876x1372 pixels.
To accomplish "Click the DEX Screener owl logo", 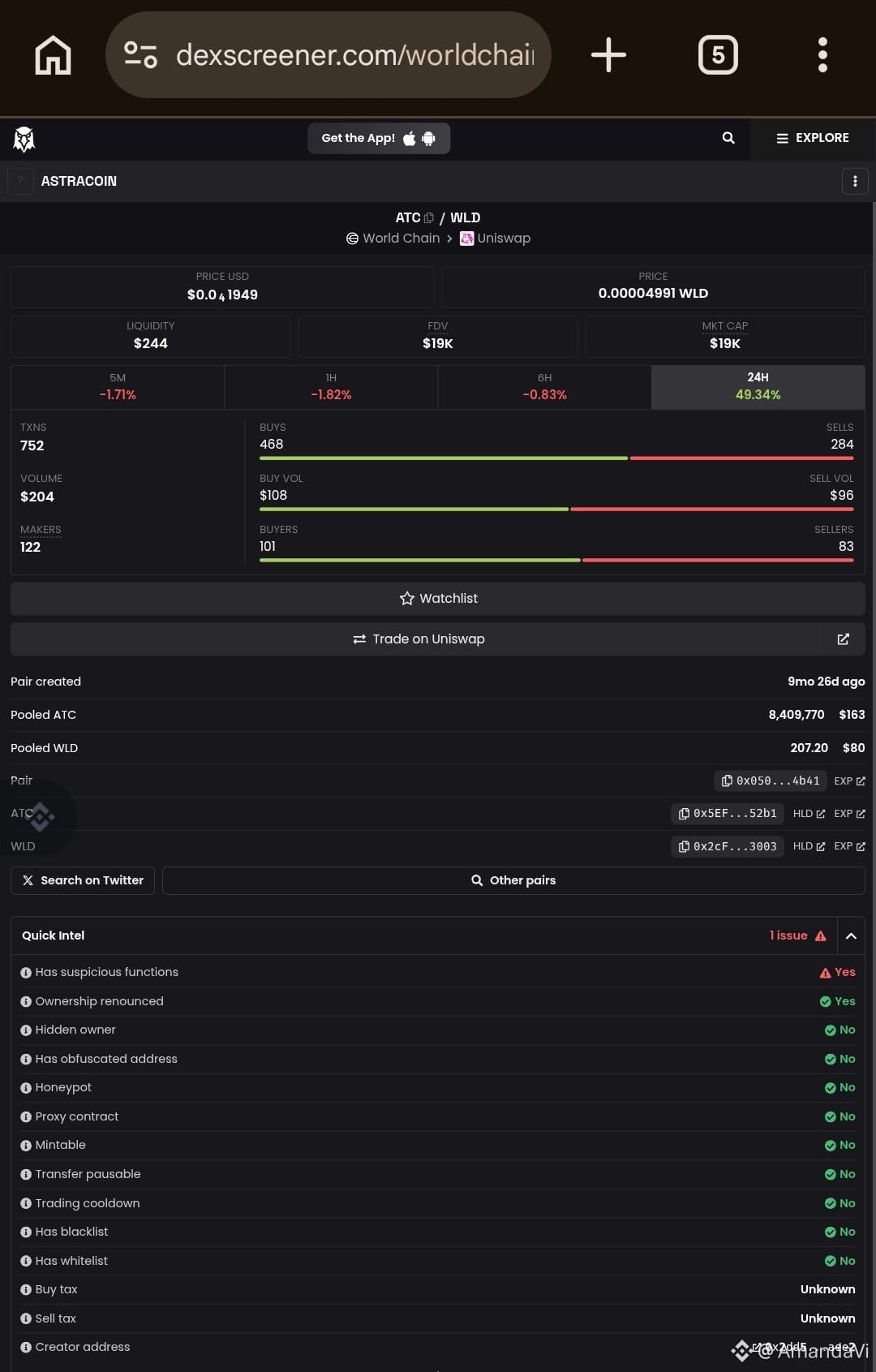I will click(24, 140).
